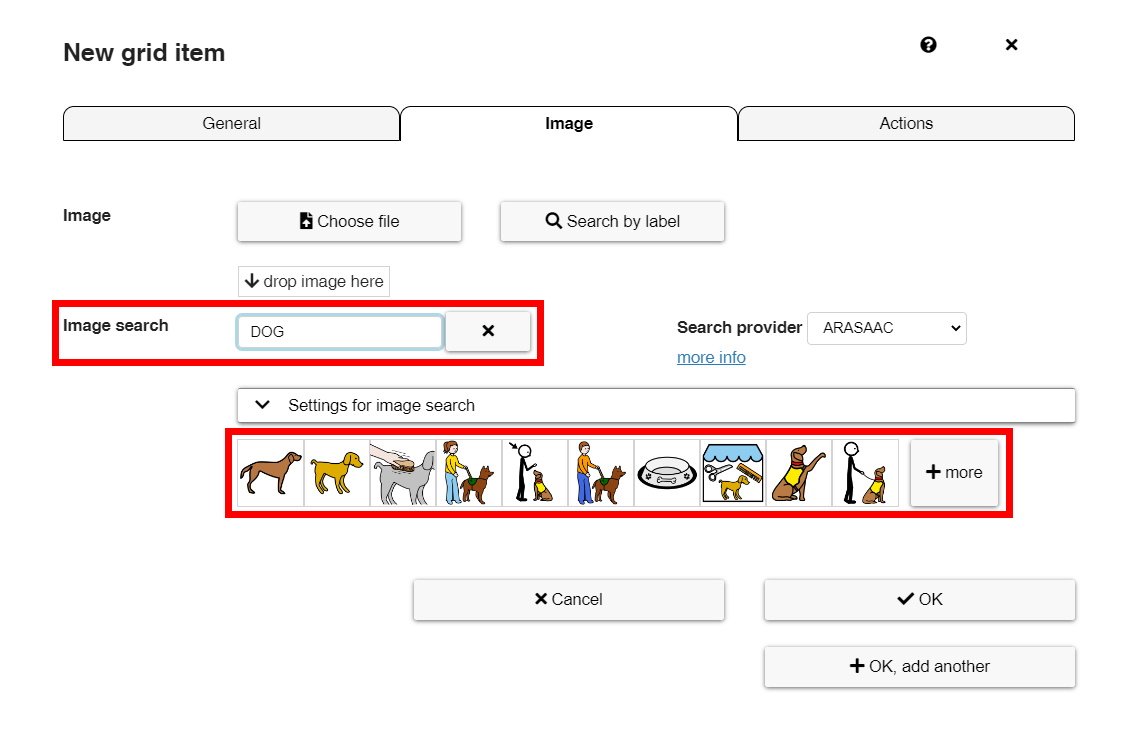The width and height of the screenshot is (1138, 729).
Task: Switch to the General tab
Action: point(232,123)
